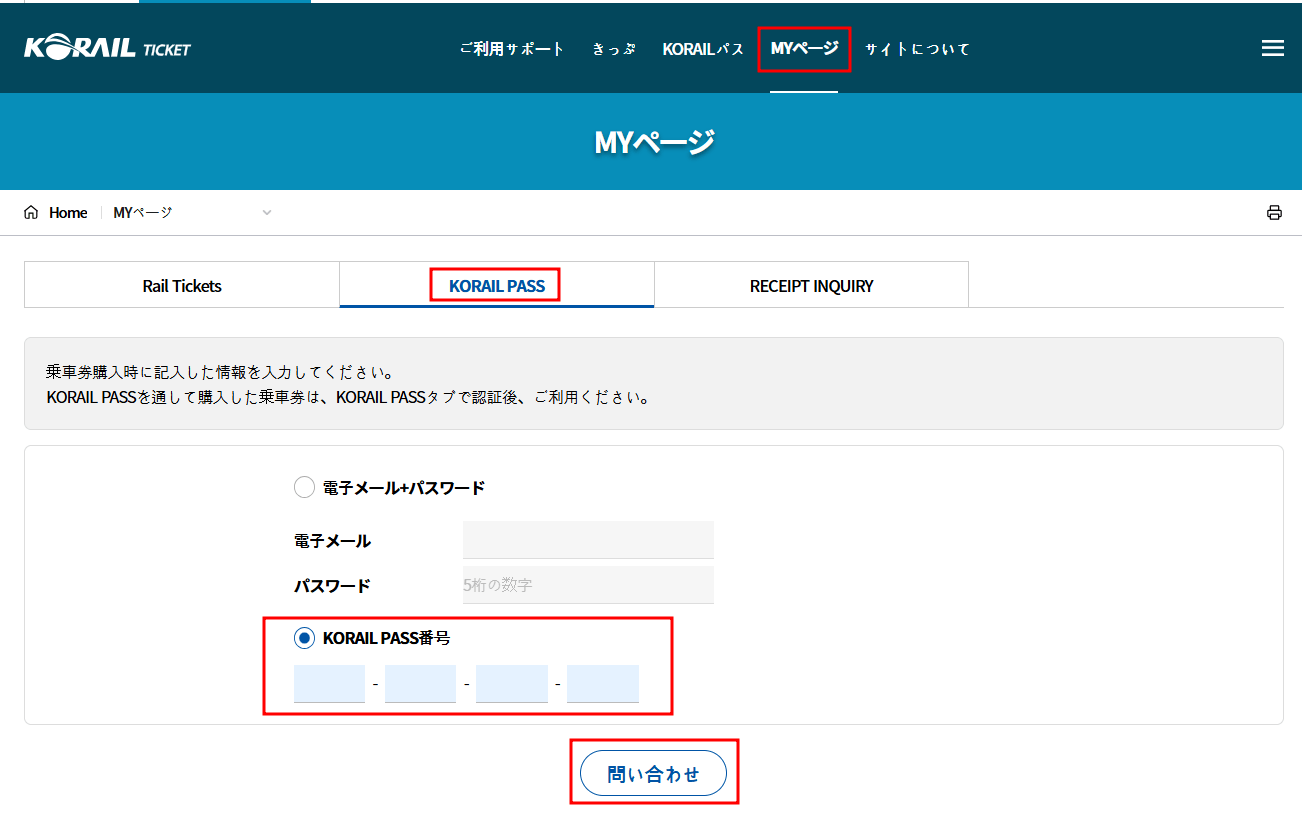The height and width of the screenshot is (813, 1302).
Task: Open the サイトについて menu
Action: click(917, 49)
